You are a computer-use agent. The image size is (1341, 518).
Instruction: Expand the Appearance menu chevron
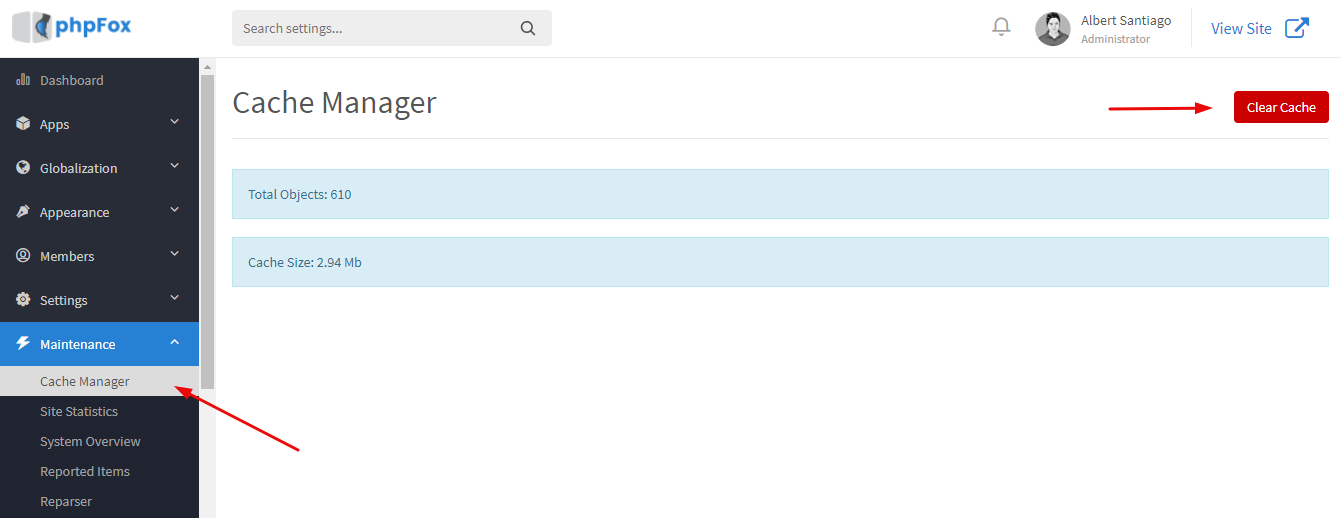[175, 211]
